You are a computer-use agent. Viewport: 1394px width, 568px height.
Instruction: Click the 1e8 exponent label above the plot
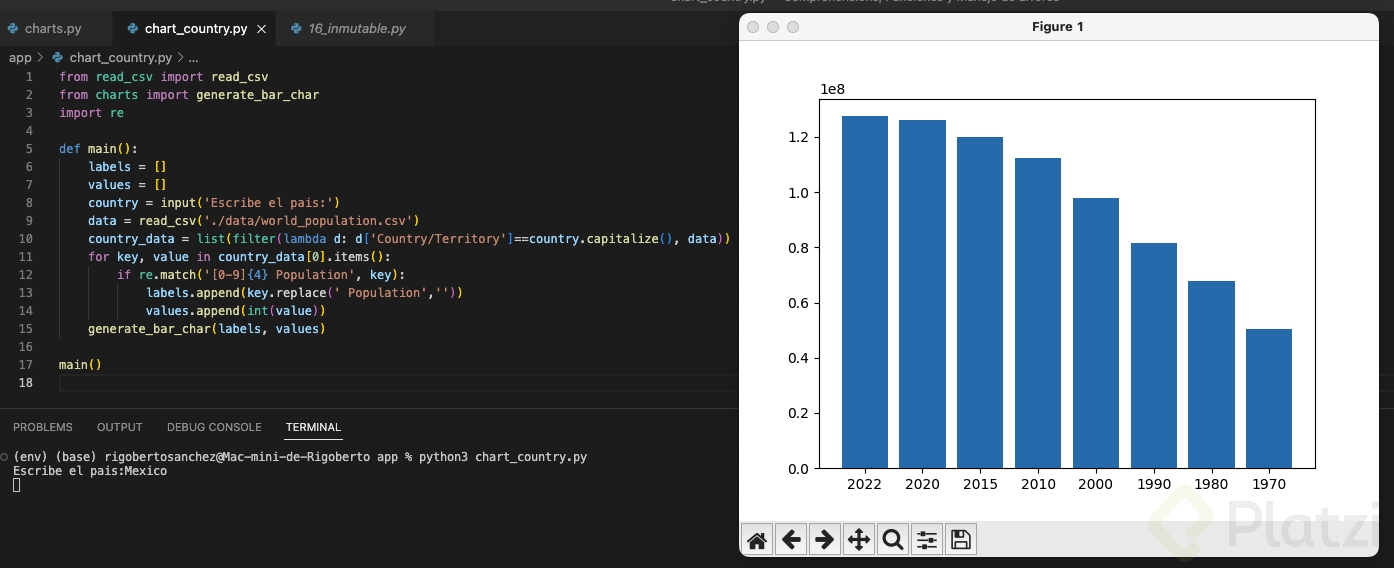pos(832,89)
